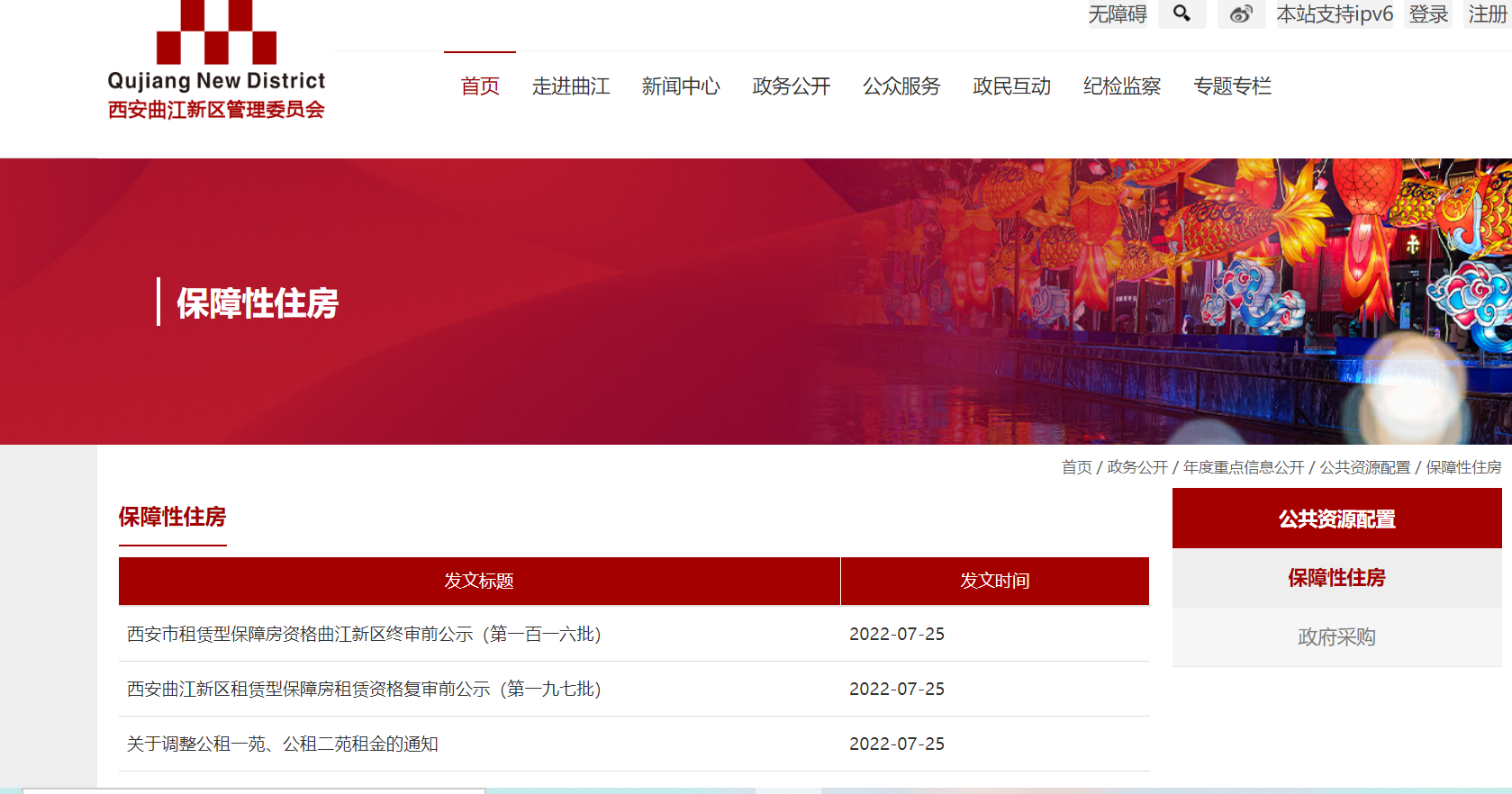Screen dimensions: 1512x794
Task: Select the 首页 navigation menu item
Action: tap(480, 86)
